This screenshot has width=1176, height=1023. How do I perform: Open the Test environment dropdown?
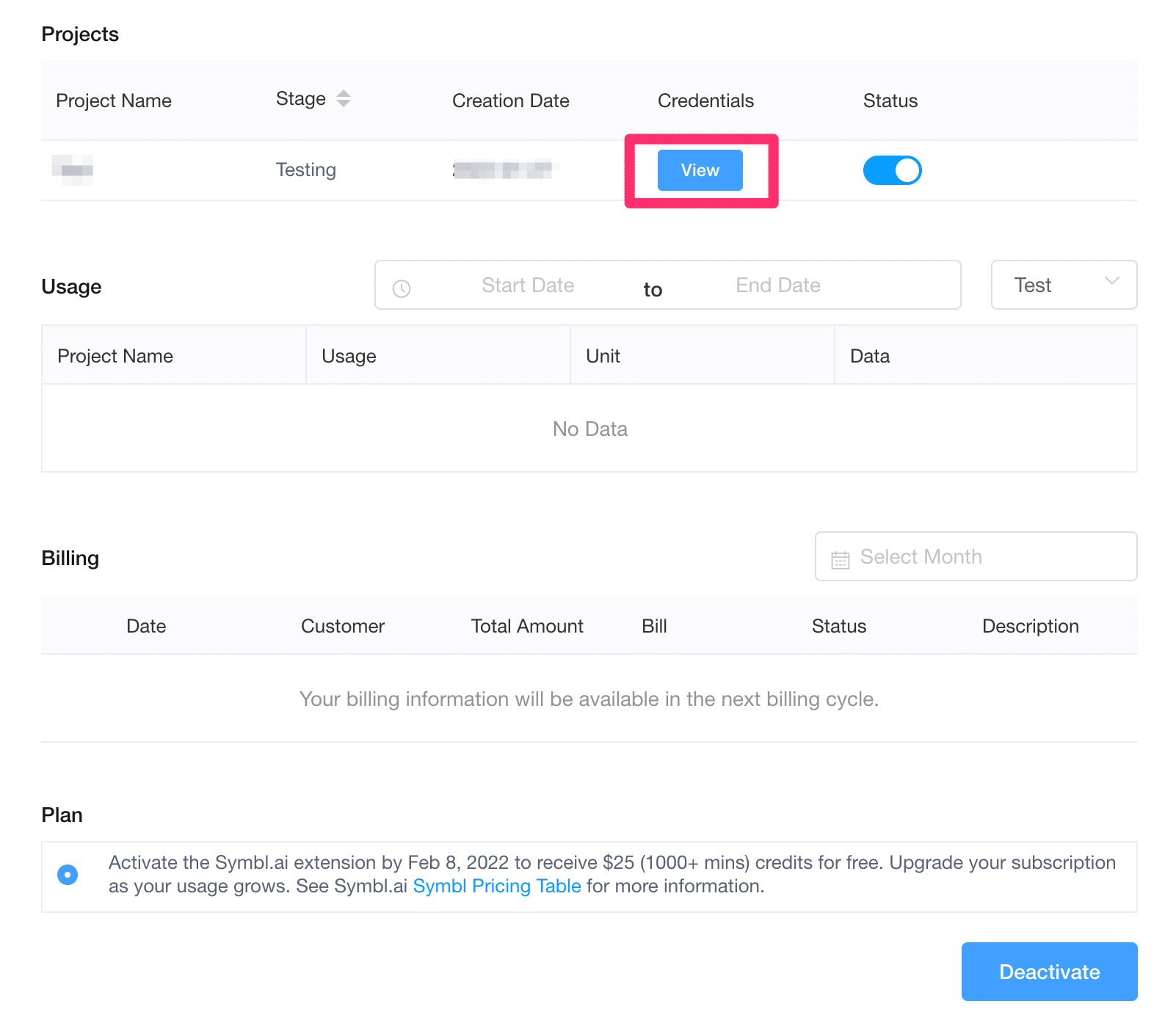click(1063, 285)
